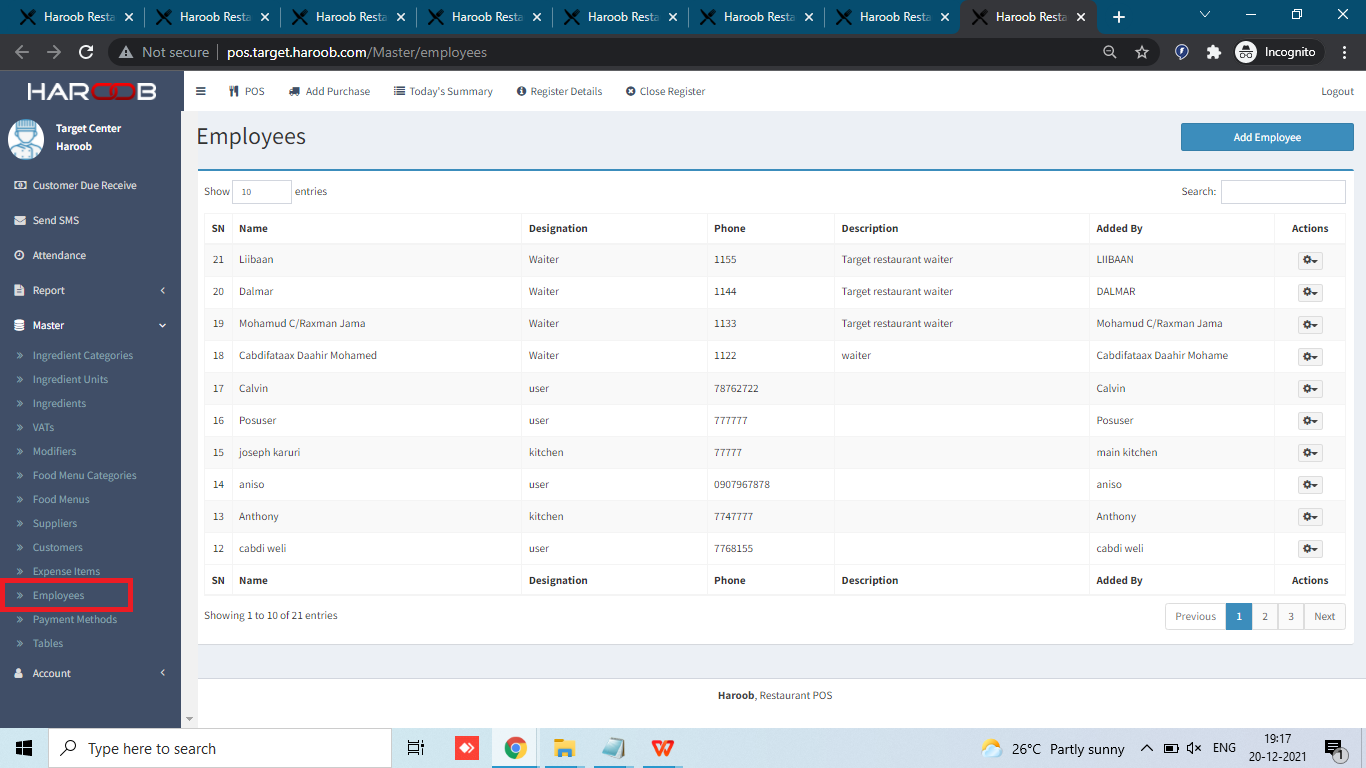This screenshot has width=1366, height=768.
Task: Open Today's Summary
Action: click(443, 91)
